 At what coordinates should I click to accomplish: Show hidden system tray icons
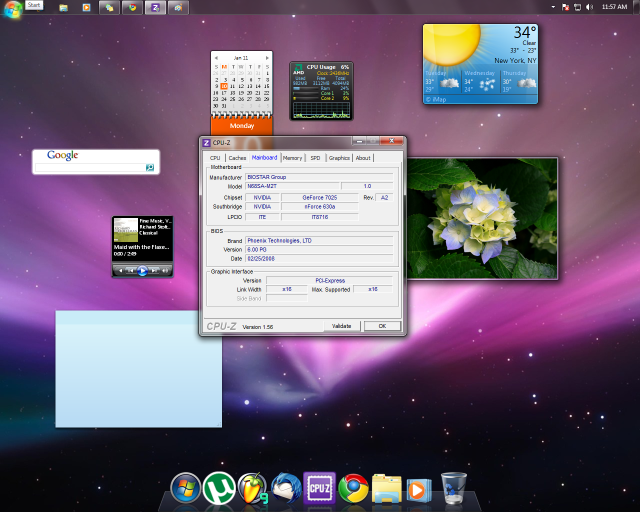click(553, 7)
